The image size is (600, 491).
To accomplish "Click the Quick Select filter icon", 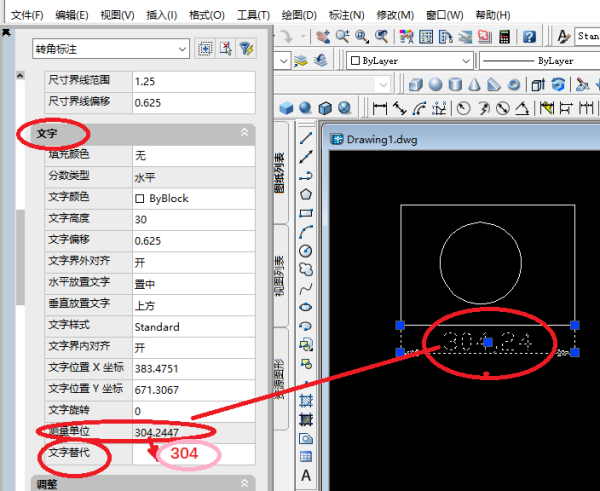I will tap(246, 48).
